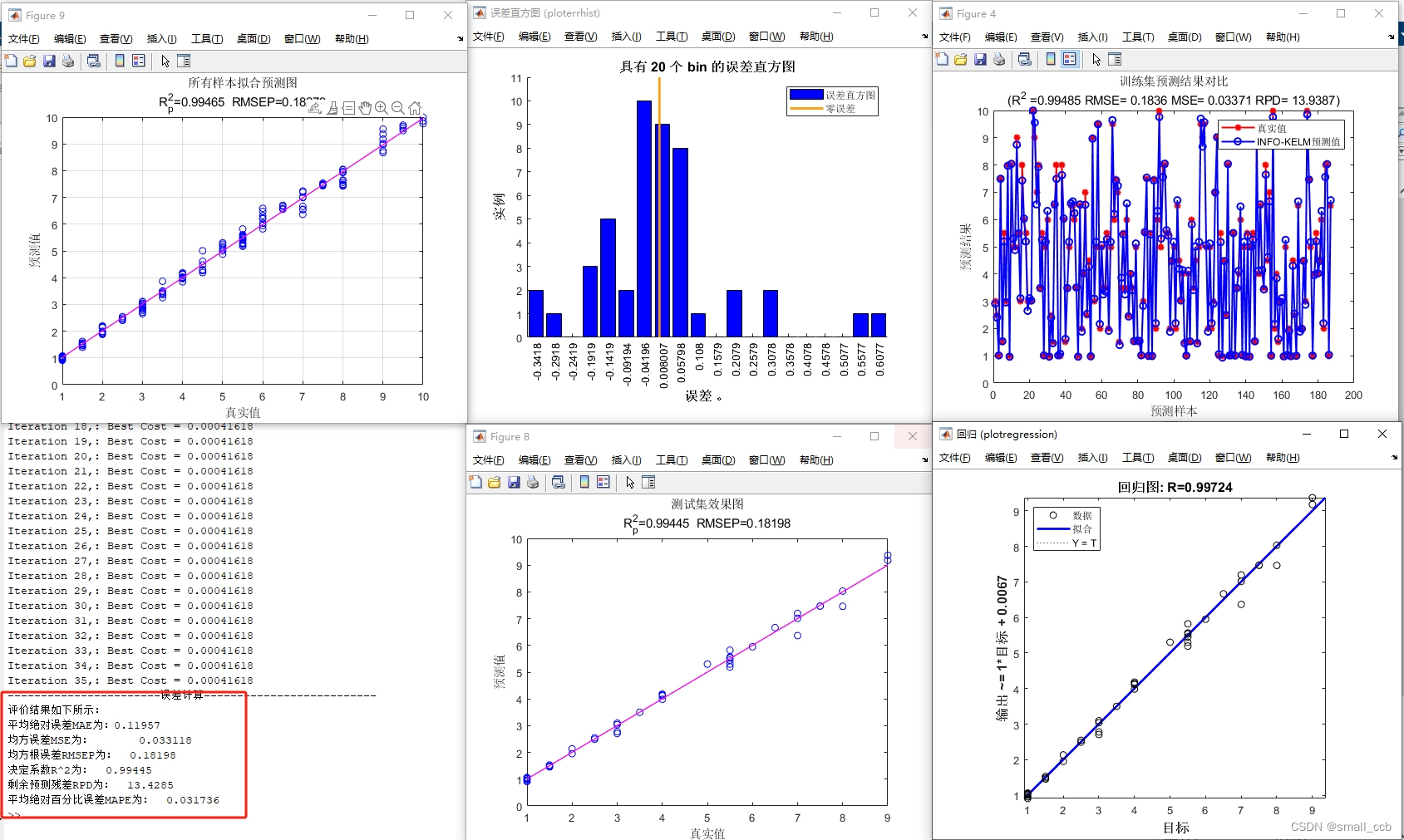Open 查看(V) menu in error histogram window
Viewport: 1404px width, 840px height.
point(580,37)
